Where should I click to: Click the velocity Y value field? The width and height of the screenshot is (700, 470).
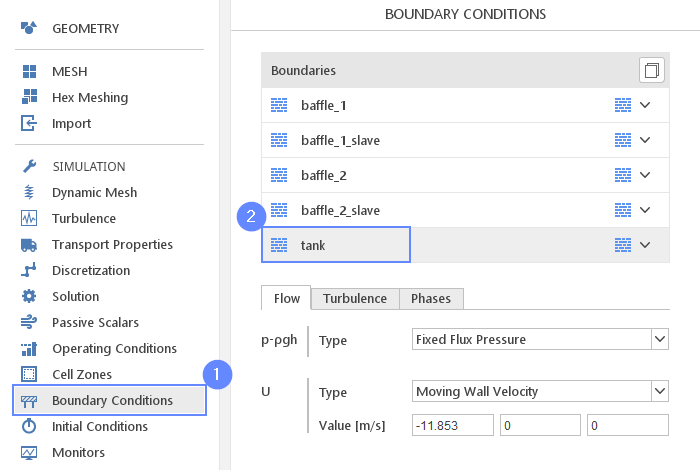point(540,425)
